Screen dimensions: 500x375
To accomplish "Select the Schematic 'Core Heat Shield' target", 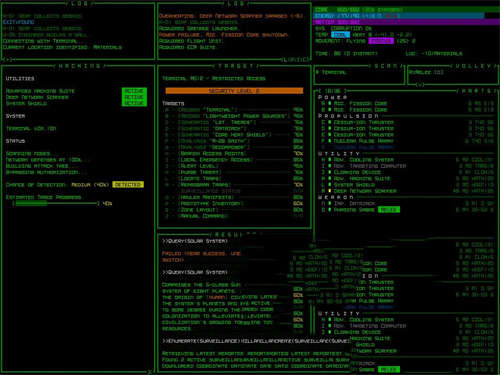I will 234,135.
